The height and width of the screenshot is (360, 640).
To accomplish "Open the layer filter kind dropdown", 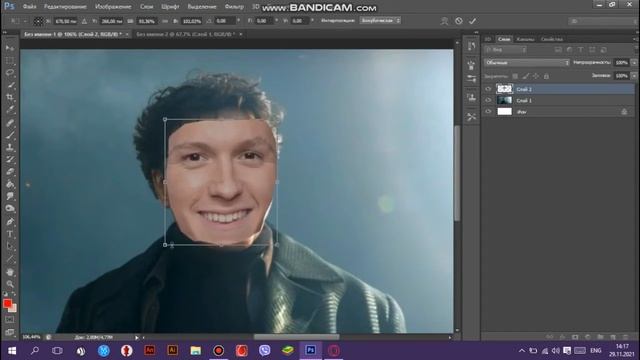I will [505, 50].
